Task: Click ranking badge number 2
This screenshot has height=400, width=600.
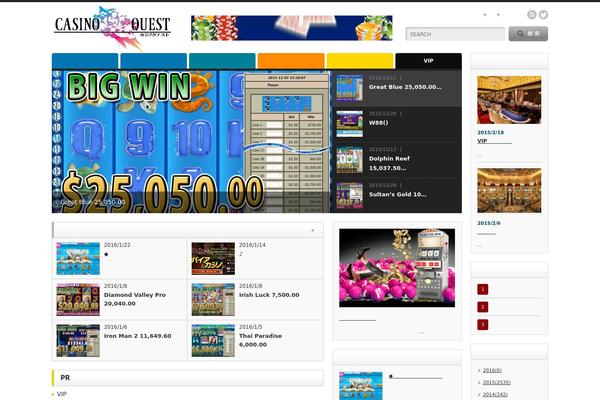Action: click(x=483, y=307)
